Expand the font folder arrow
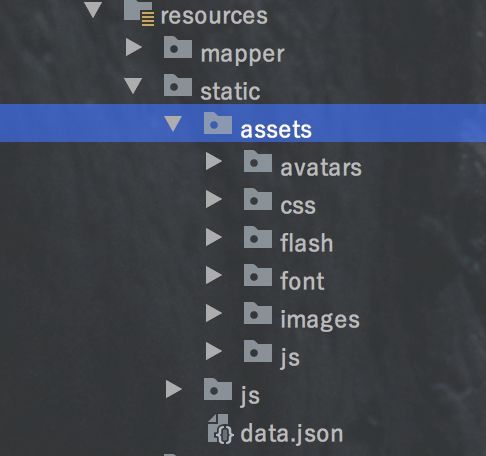The image size is (486, 456). point(214,275)
